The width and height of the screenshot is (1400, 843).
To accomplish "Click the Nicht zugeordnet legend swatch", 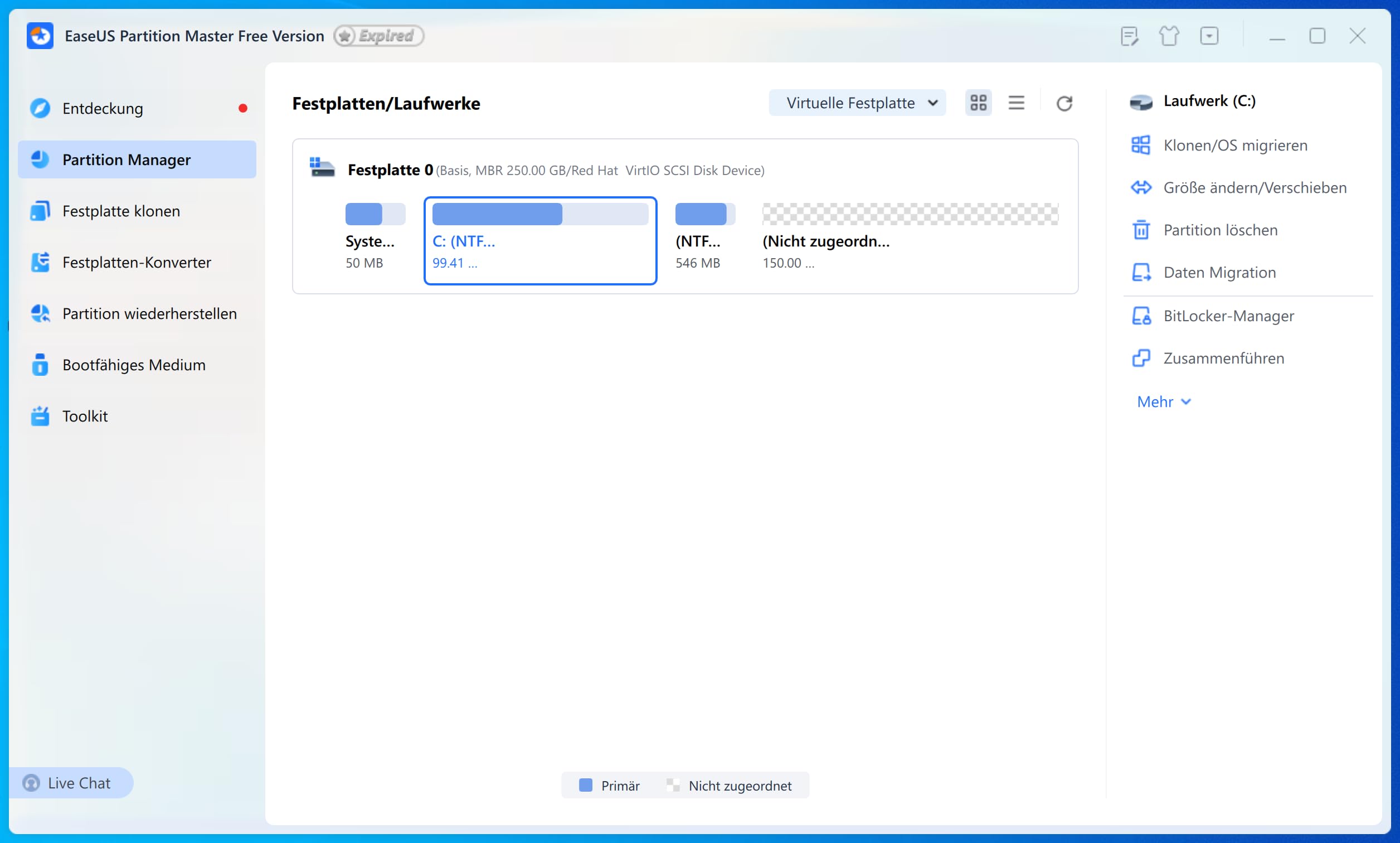I will pos(673,785).
